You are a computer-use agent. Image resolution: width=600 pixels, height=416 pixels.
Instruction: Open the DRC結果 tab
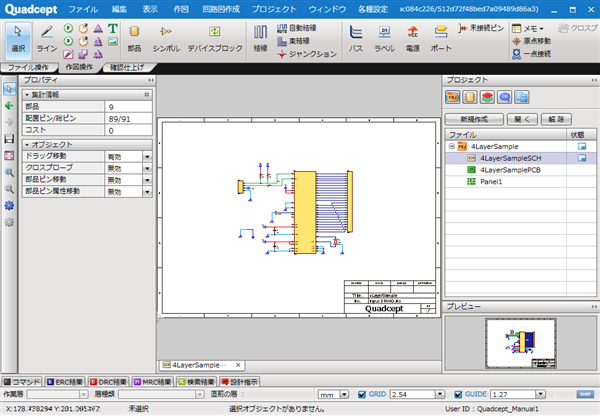tap(108, 382)
